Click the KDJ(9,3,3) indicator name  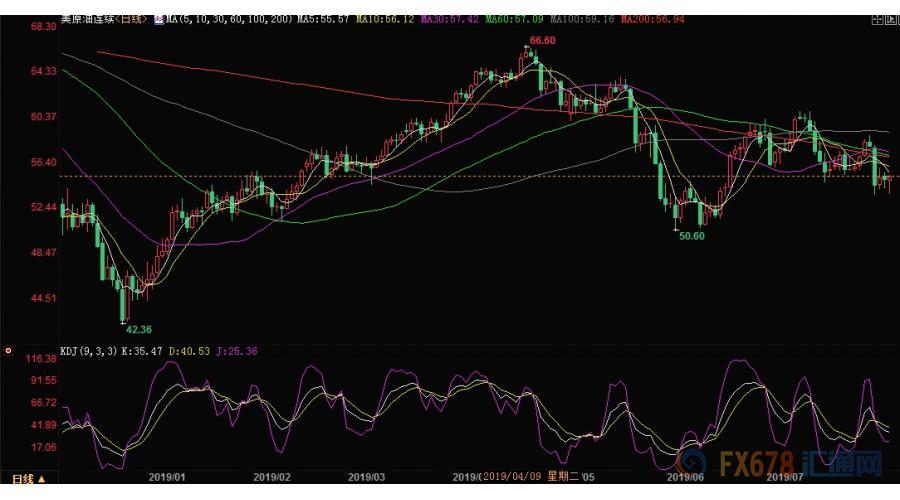pos(87,351)
